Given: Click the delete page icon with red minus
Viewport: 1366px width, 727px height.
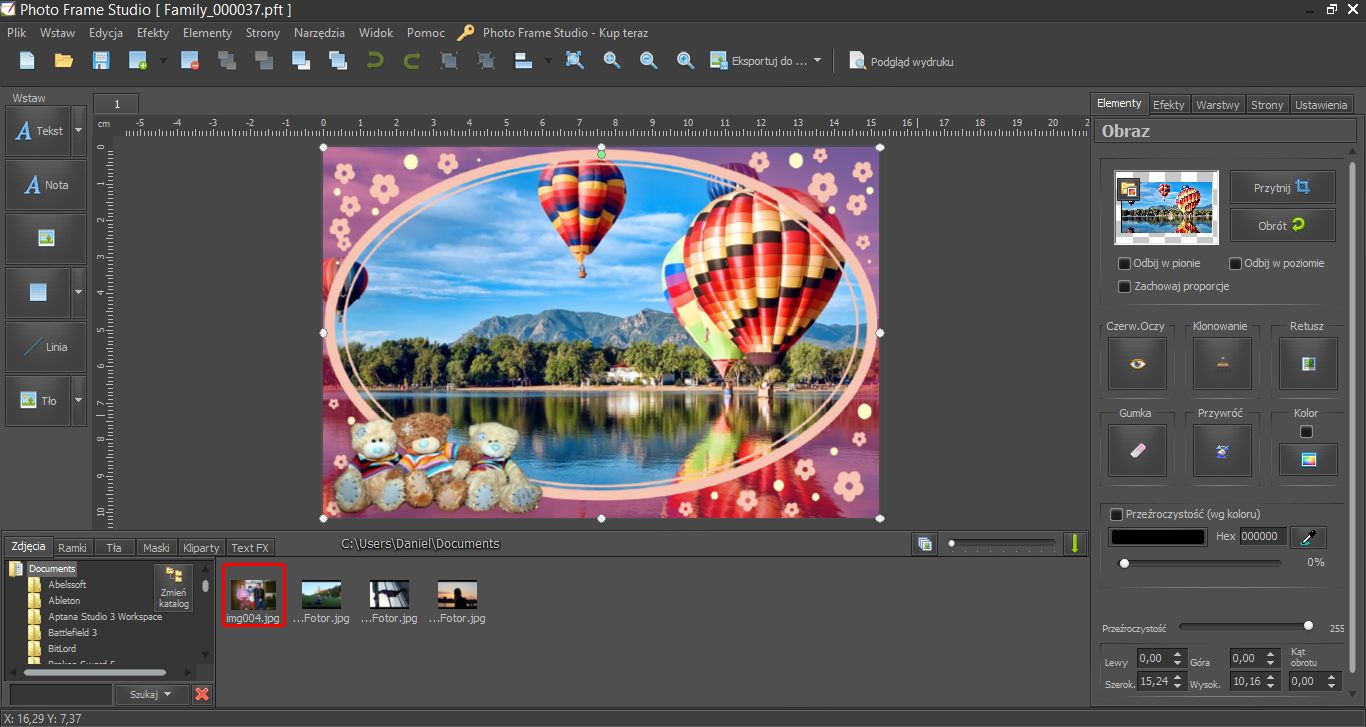Looking at the screenshot, I should (190, 61).
